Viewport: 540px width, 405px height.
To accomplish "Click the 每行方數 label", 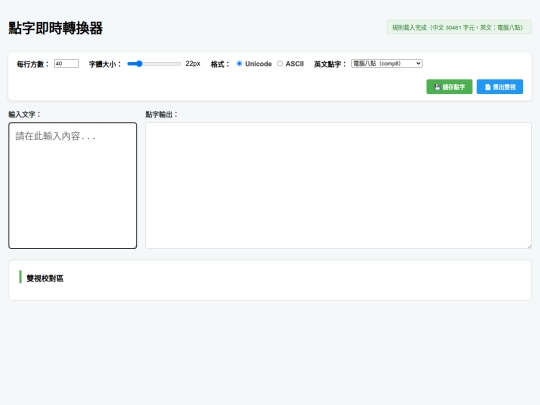I will 33,64.
